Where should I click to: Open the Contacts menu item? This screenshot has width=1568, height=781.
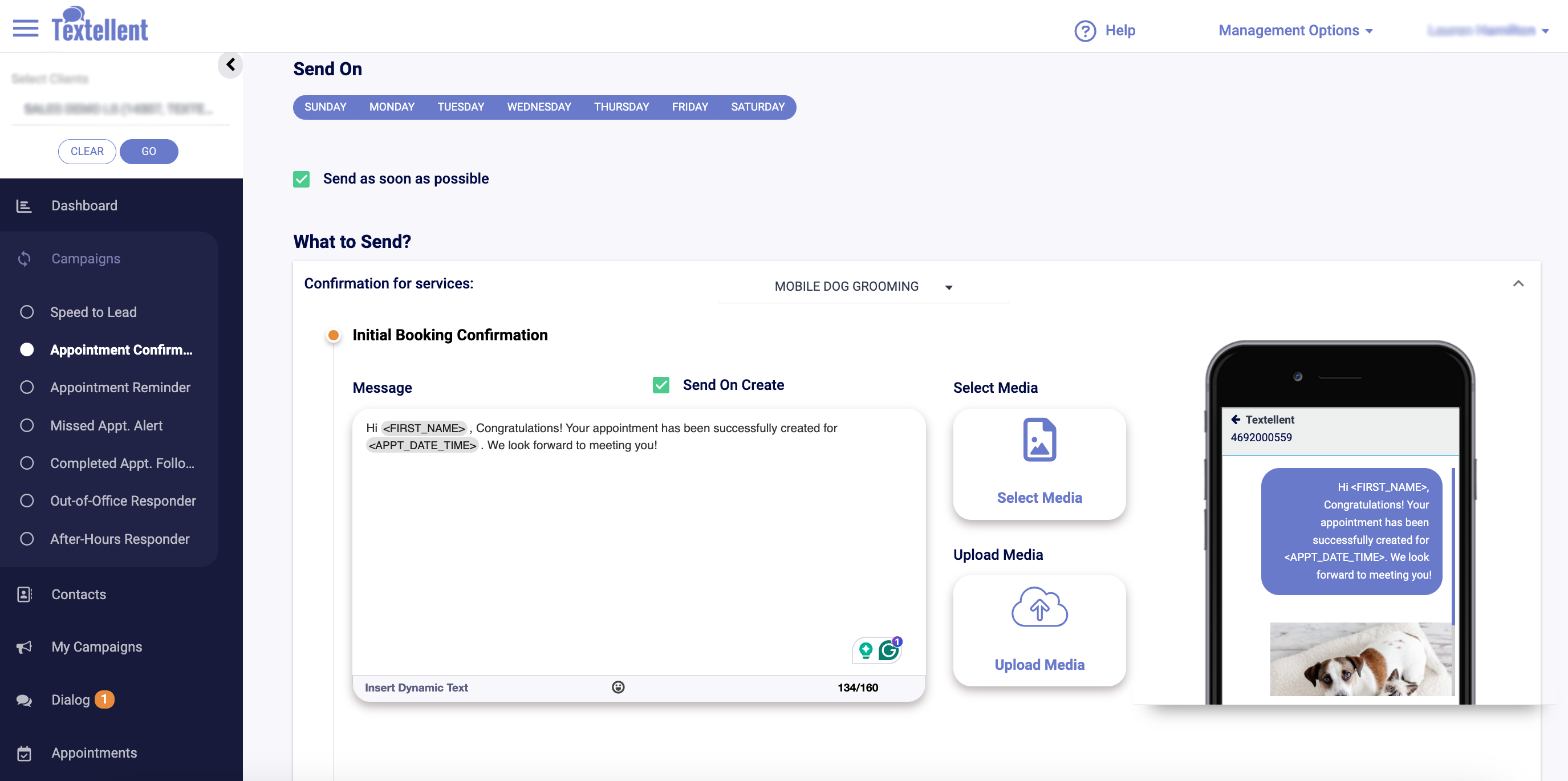pos(79,594)
